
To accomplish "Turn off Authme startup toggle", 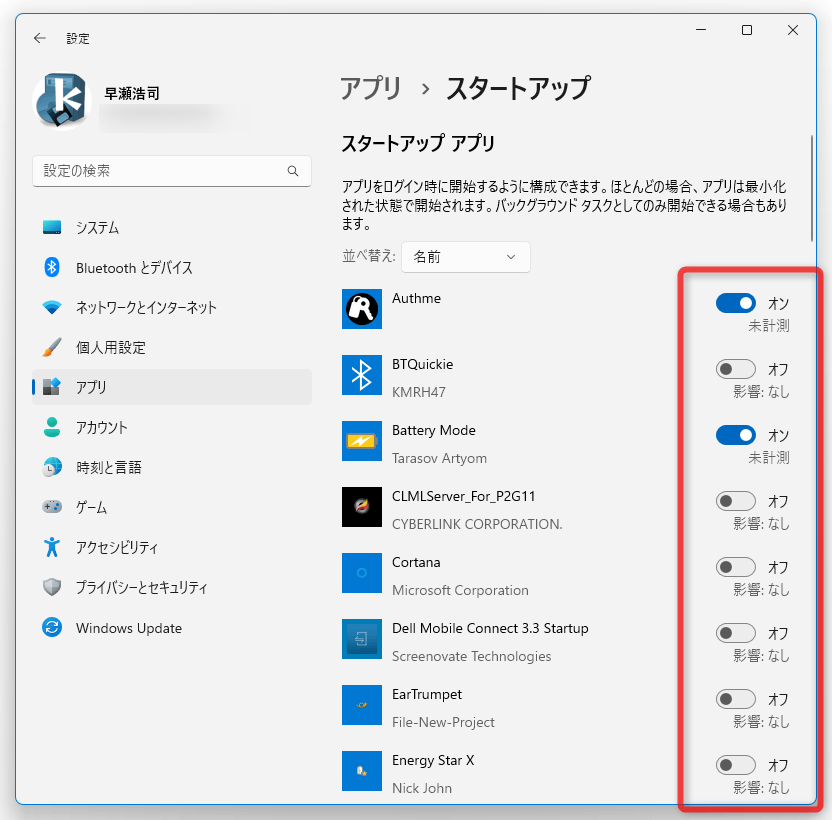I will tap(736, 303).
